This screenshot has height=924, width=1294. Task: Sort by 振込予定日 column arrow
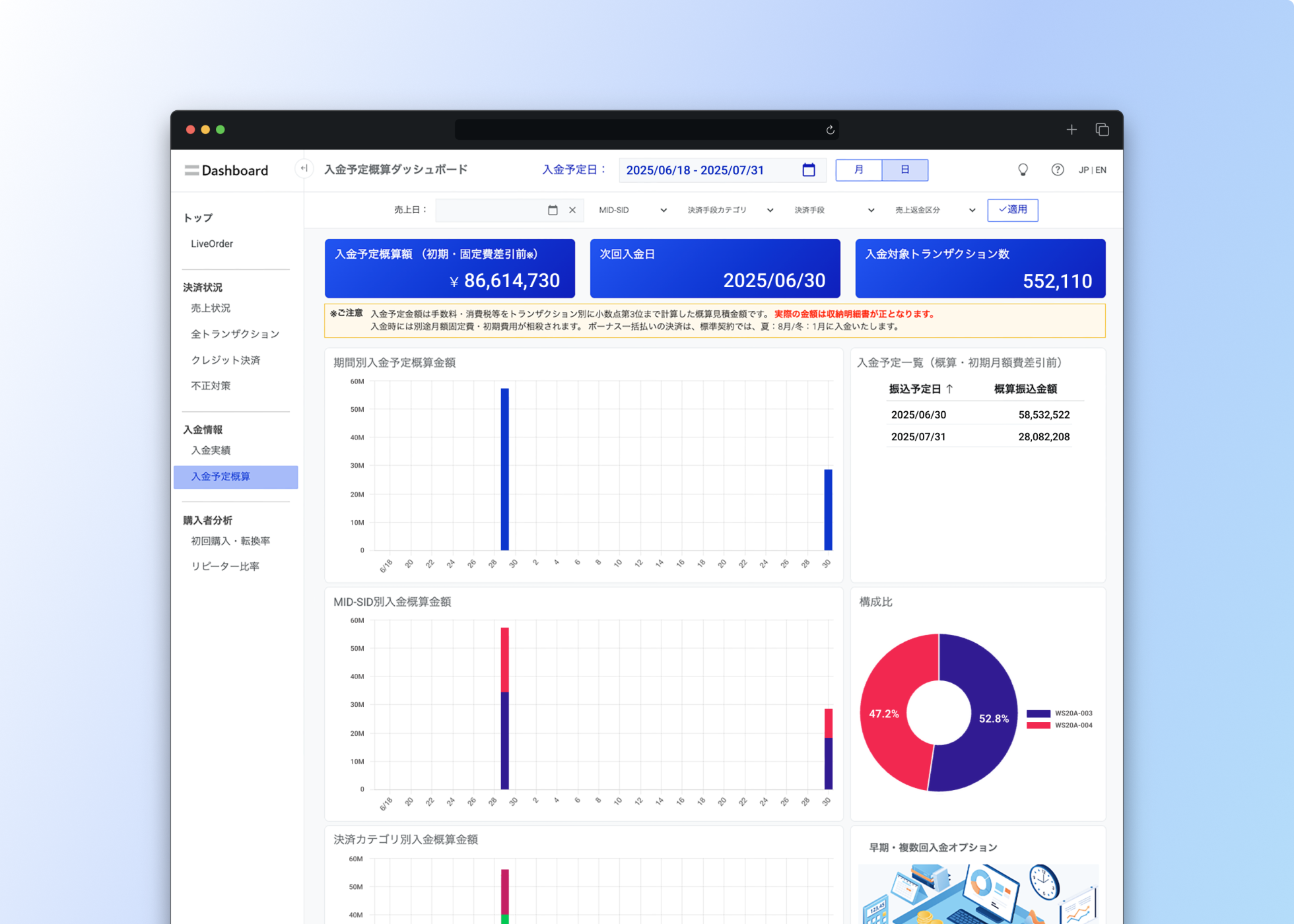pyautogui.click(x=949, y=389)
